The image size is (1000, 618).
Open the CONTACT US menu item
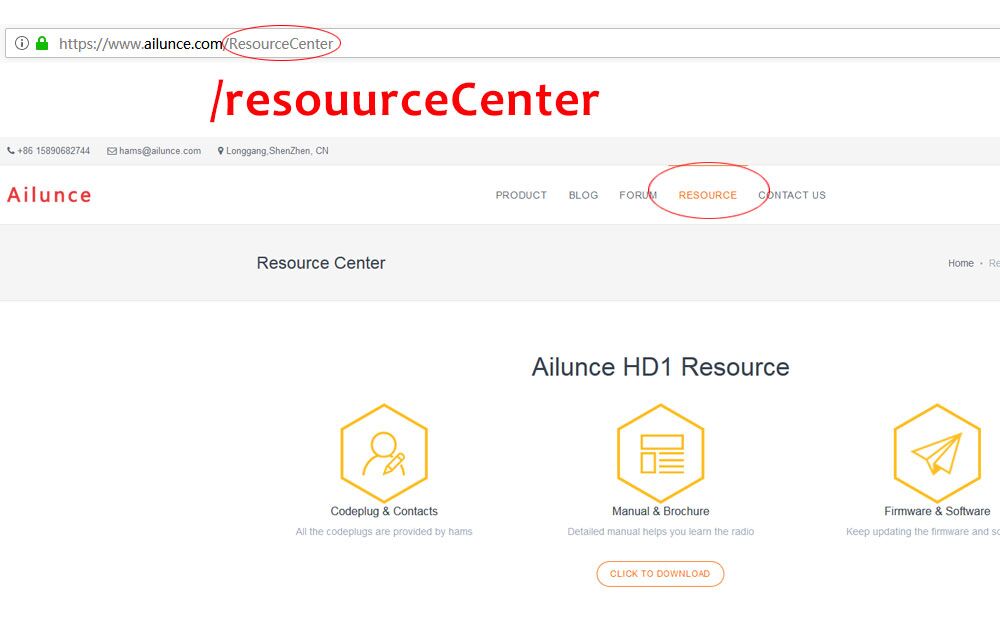[792, 195]
